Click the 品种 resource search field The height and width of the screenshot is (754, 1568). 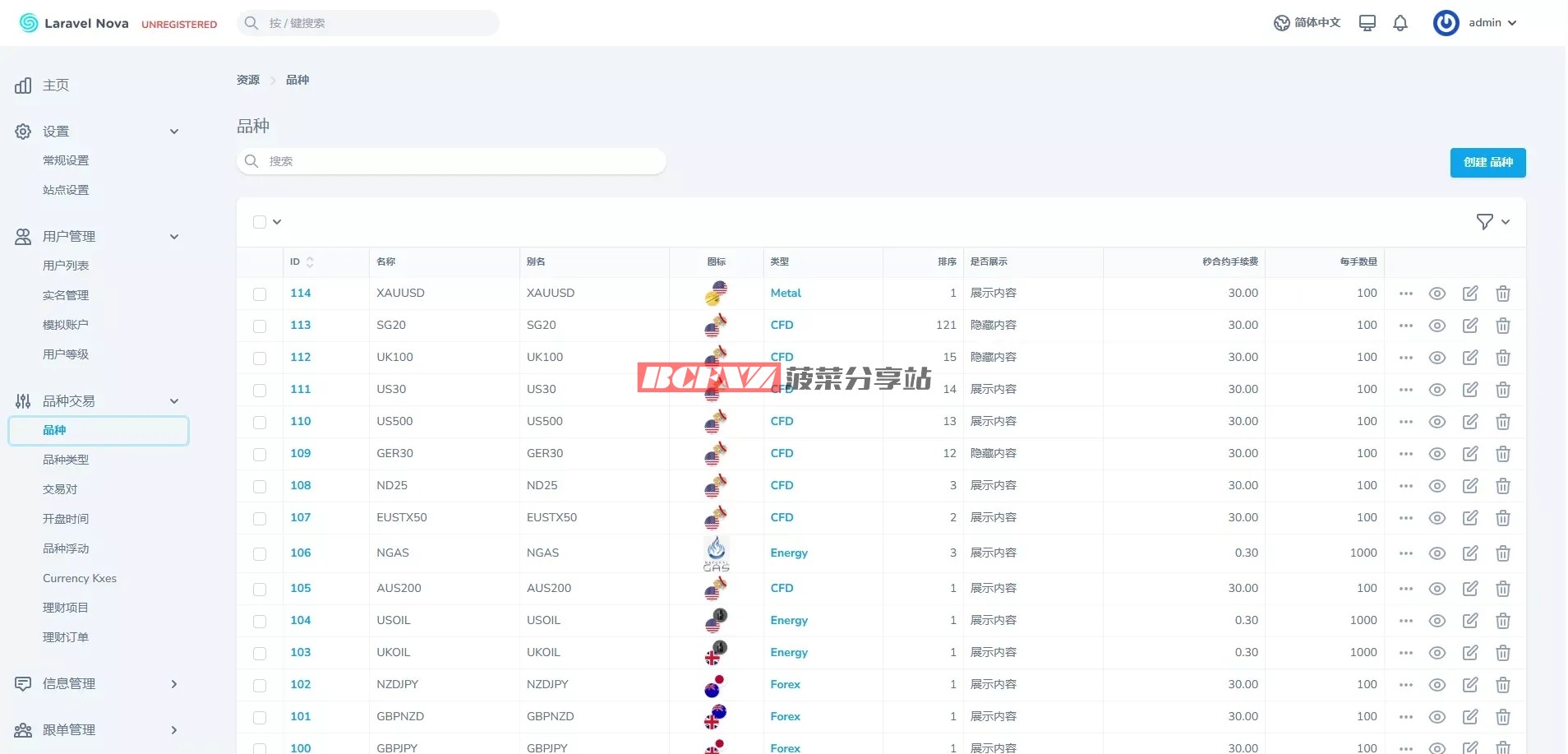[x=452, y=161]
